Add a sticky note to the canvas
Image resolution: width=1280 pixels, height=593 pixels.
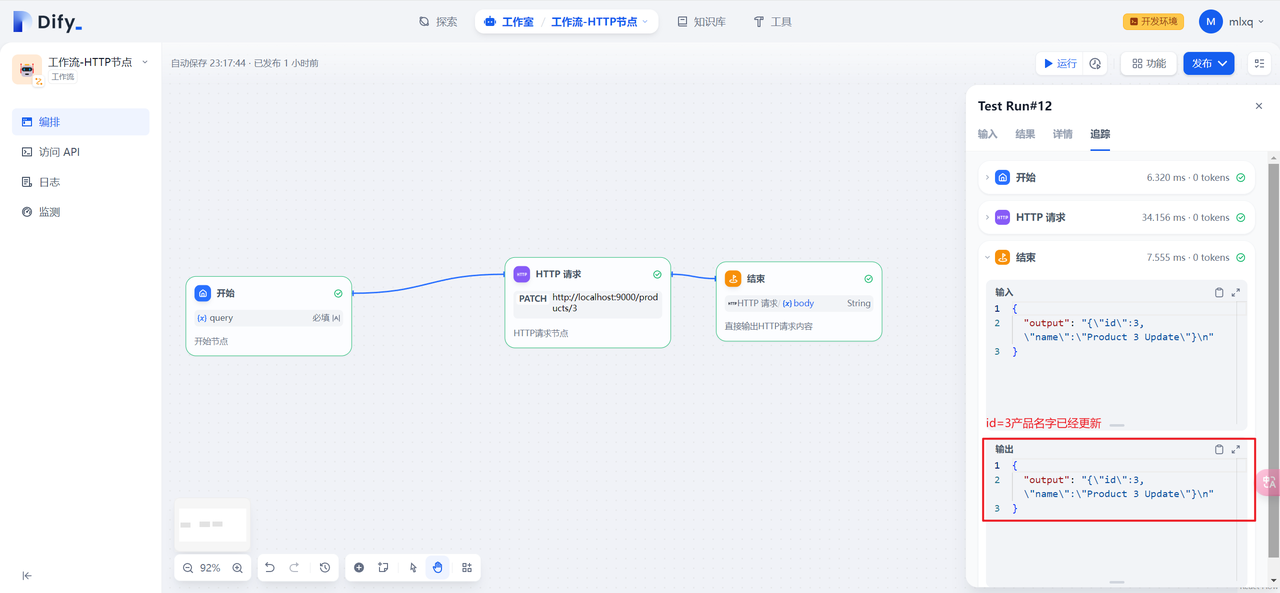[384, 567]
